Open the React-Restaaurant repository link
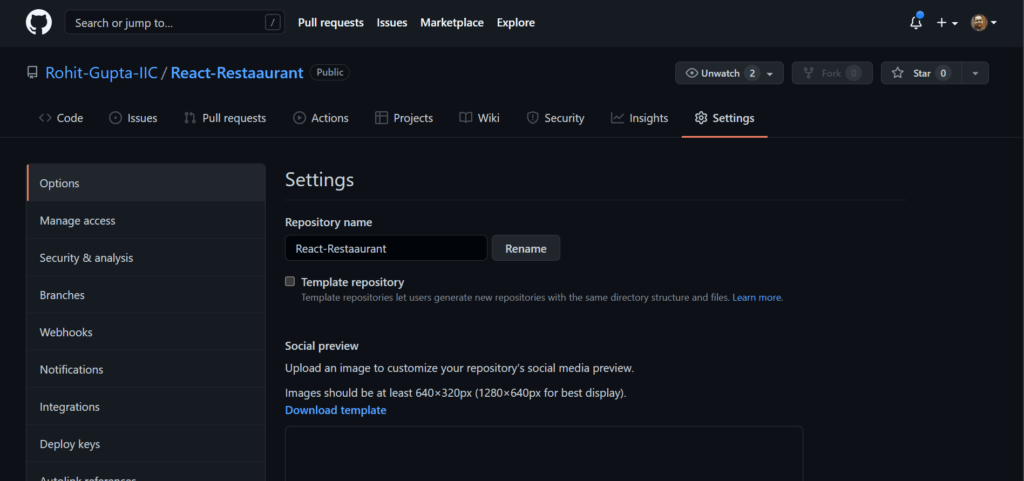The width and height of the screenshot is (1024, 481). coord(237,72)
